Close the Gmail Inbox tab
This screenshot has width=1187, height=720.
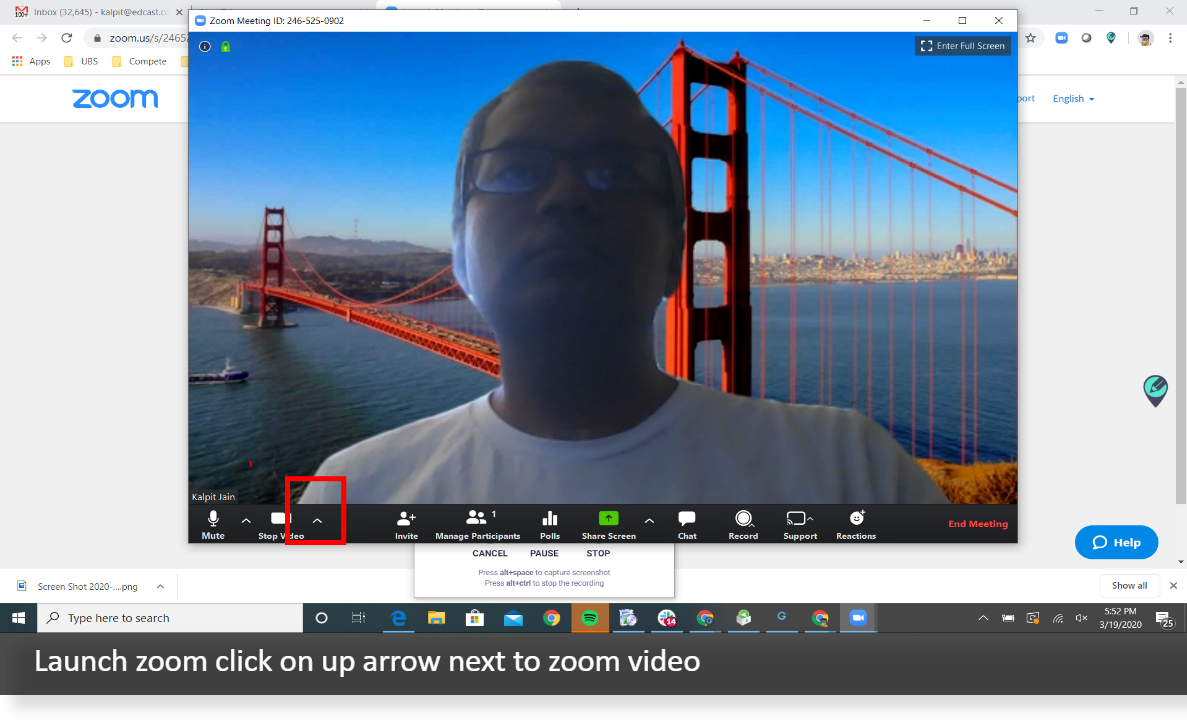(179, 12)
